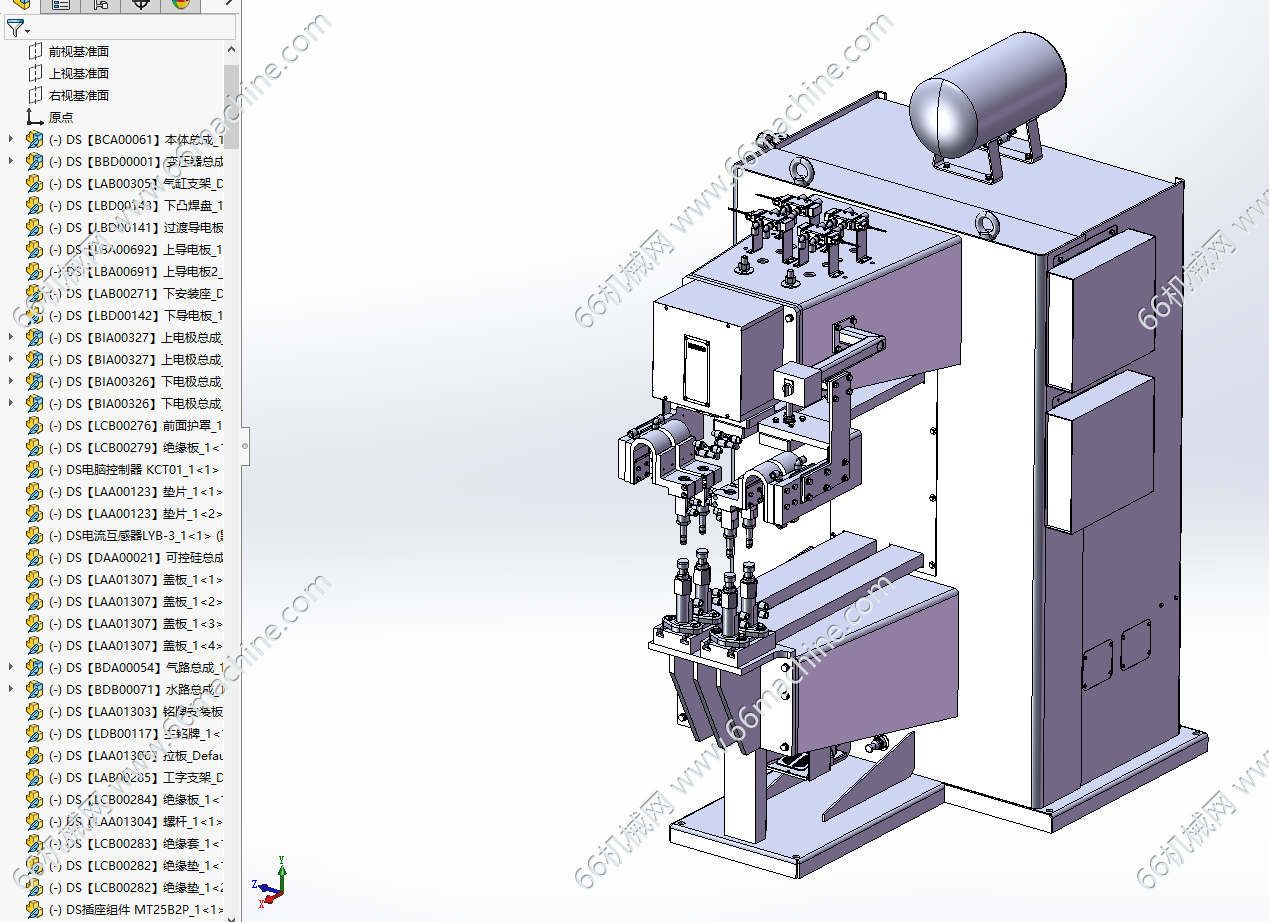Select the 右视基准面 plane icon
This screenshot has height=922, width=1269.
click(x=36, y=95)
